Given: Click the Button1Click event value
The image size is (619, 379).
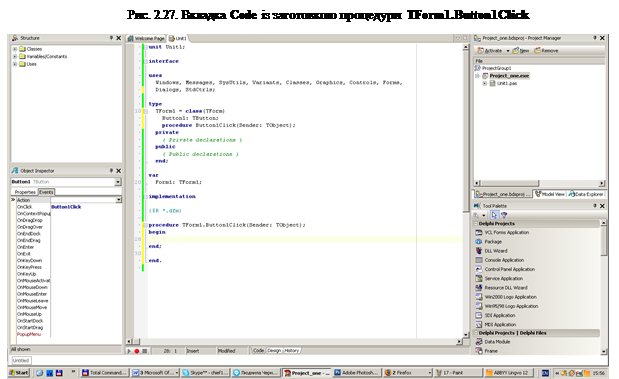Looking at the screenshot, I should coord(66,207).
